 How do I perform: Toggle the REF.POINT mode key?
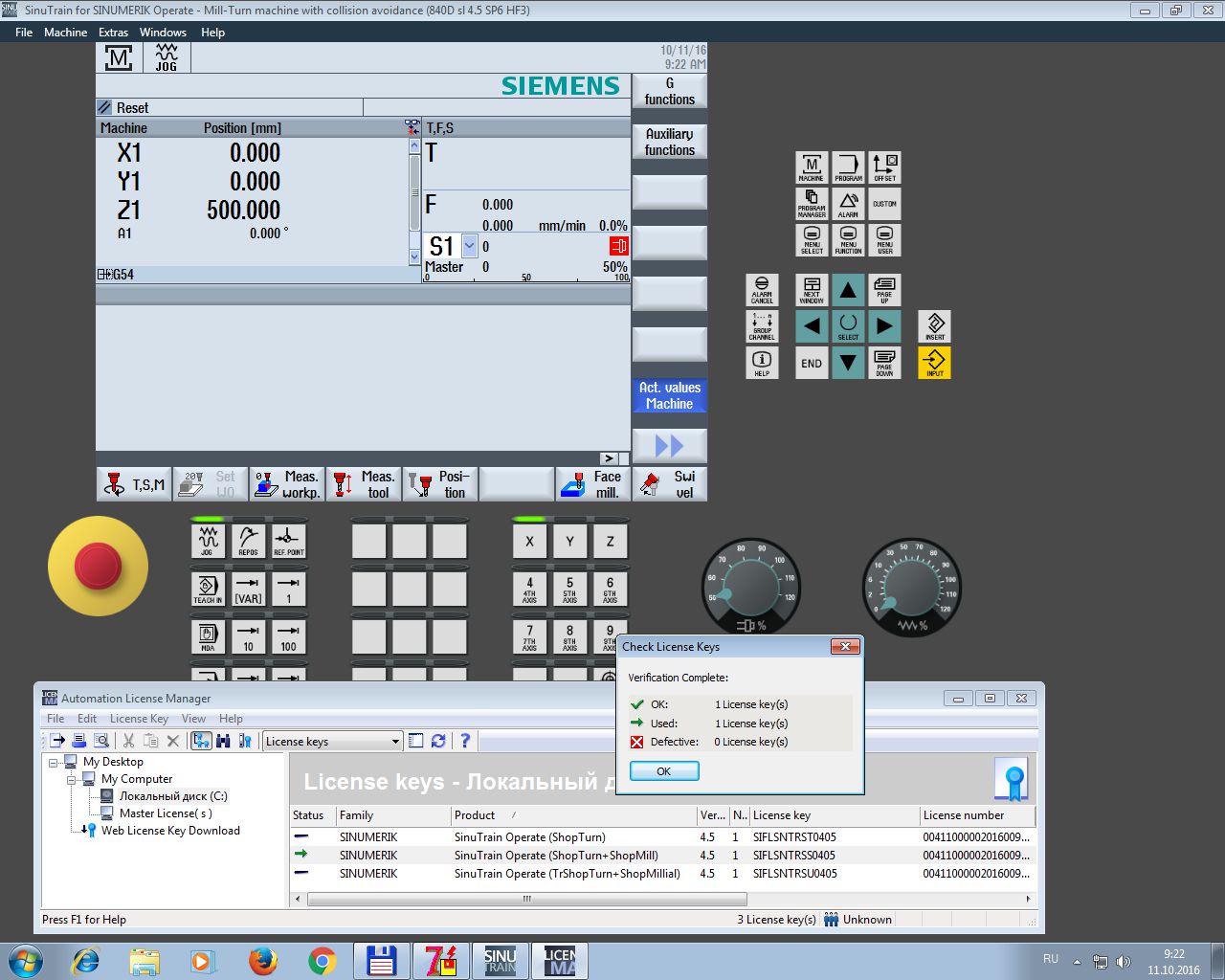[288, 541]
